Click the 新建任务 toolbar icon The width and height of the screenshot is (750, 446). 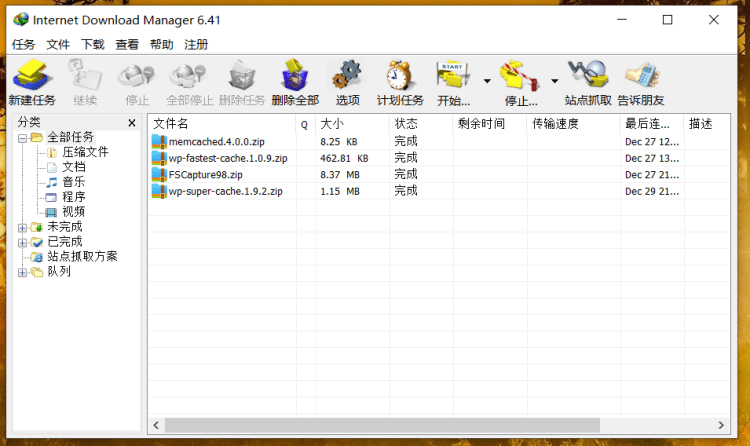pos(32,75)
